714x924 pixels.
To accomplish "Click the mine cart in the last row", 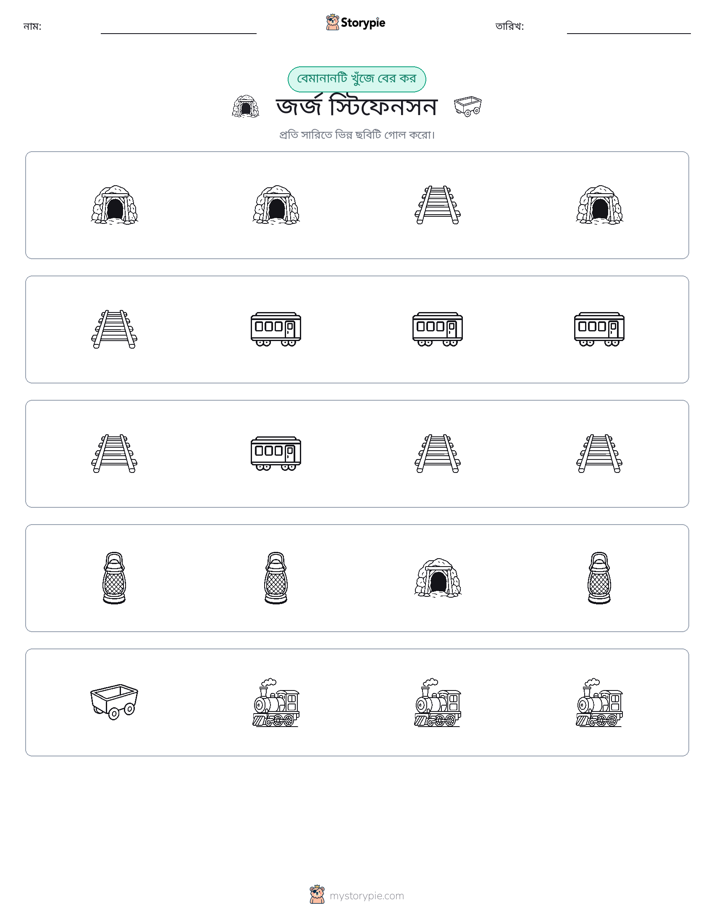I will click(114, 701).
